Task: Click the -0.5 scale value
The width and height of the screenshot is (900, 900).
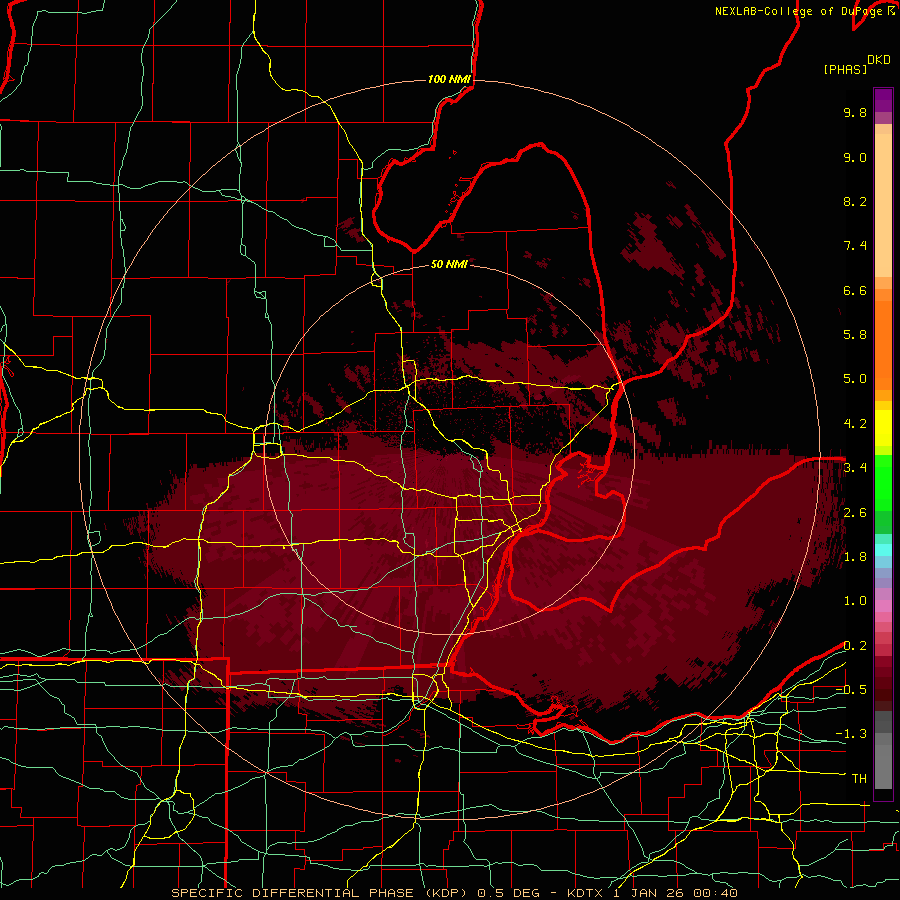Action: [x=851, y=690]
